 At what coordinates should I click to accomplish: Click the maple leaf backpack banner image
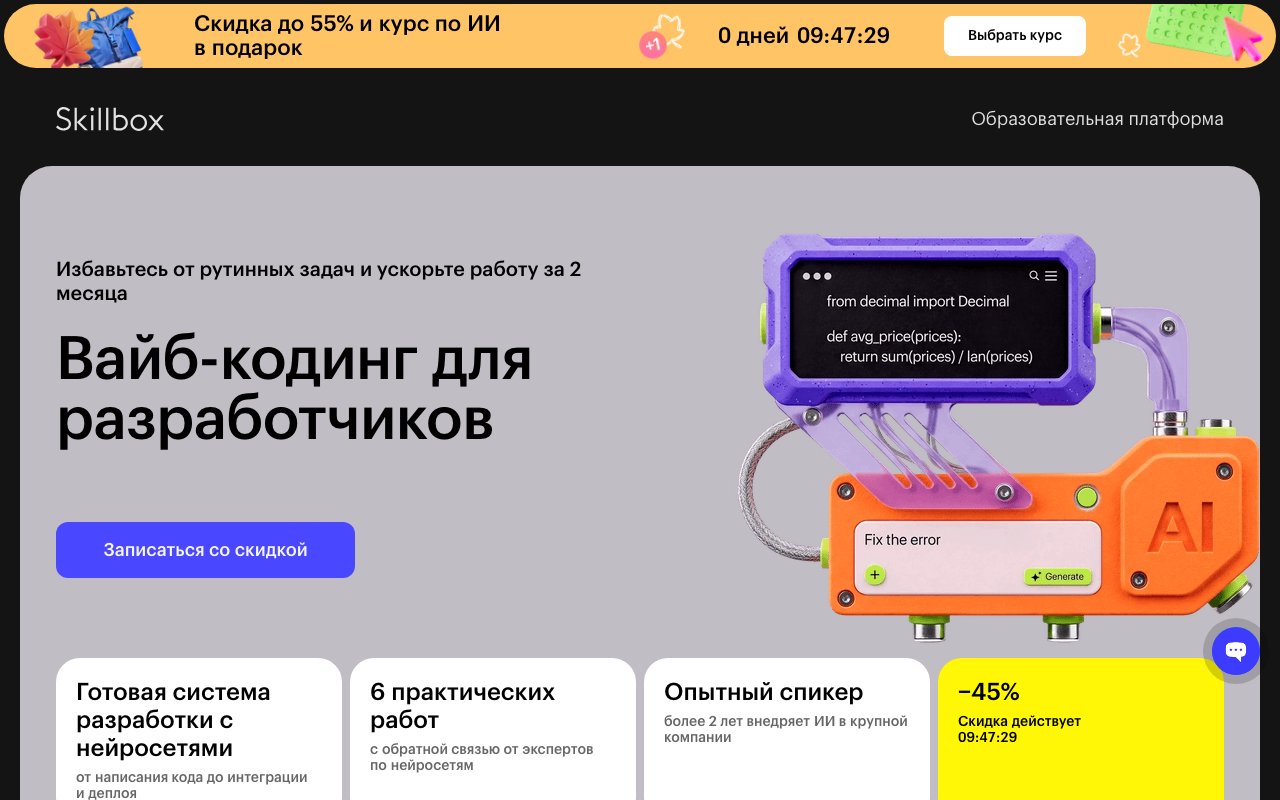click(88, 37)
